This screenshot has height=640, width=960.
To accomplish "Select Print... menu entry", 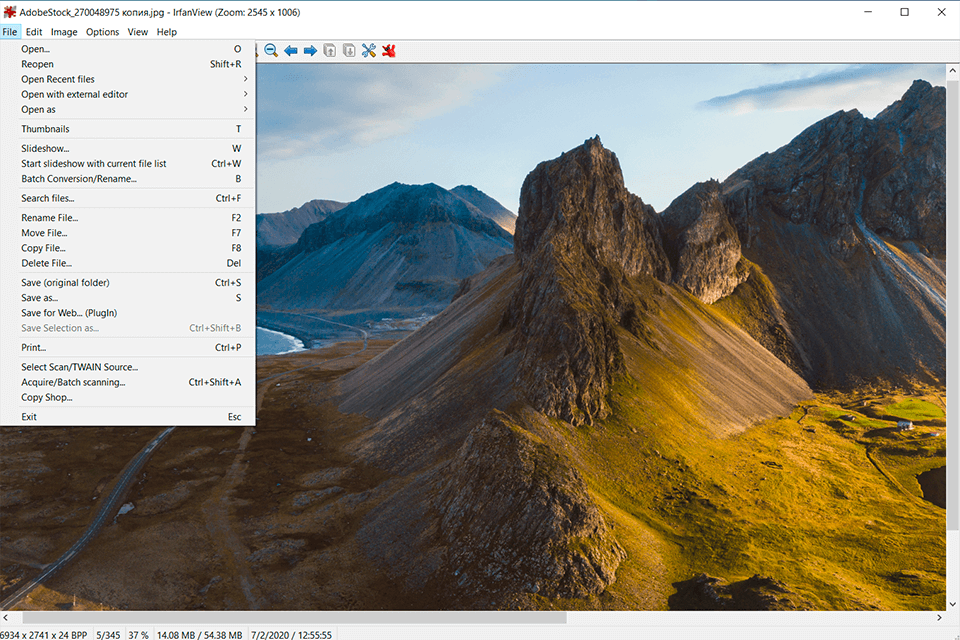I will tap(34, 348).
